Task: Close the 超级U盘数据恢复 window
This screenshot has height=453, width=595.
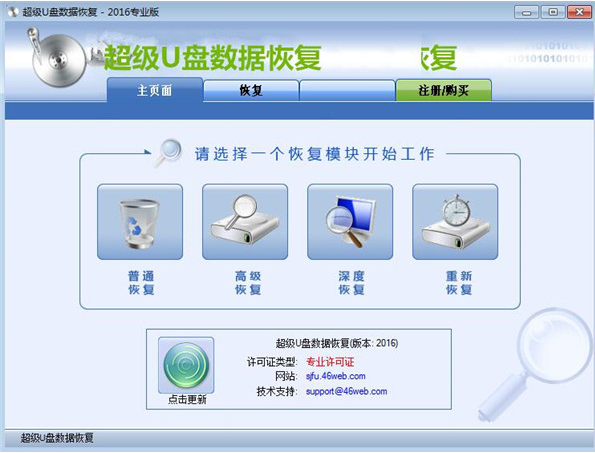Action: coord(579,13)
